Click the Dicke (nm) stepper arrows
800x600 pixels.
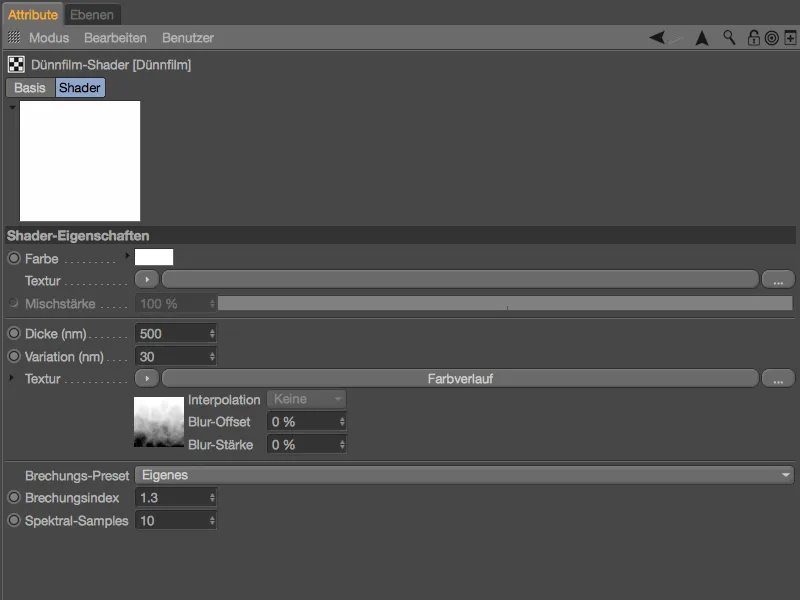212,334
